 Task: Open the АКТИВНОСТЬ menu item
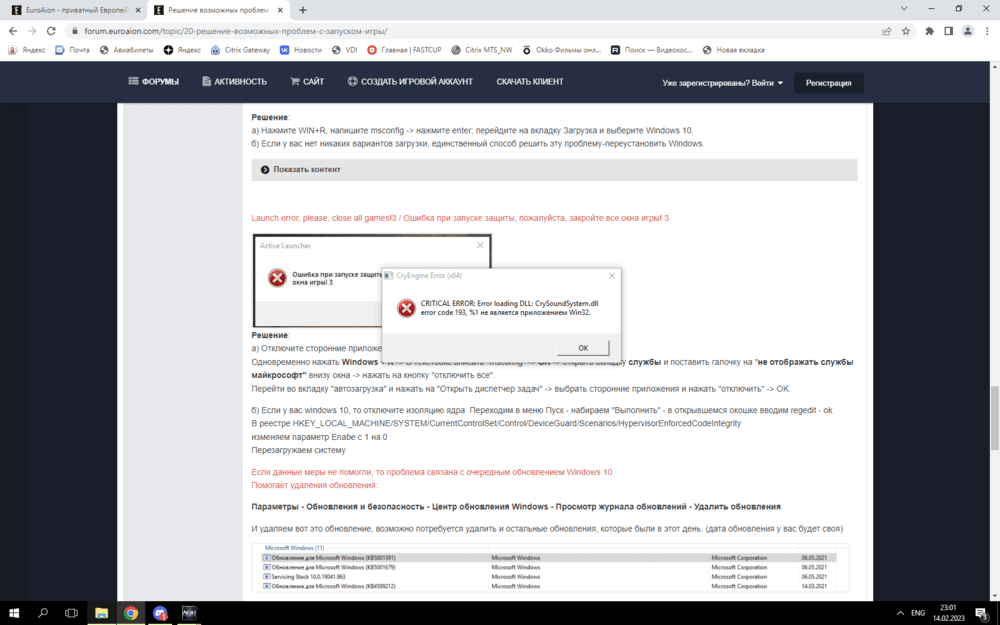234,82
